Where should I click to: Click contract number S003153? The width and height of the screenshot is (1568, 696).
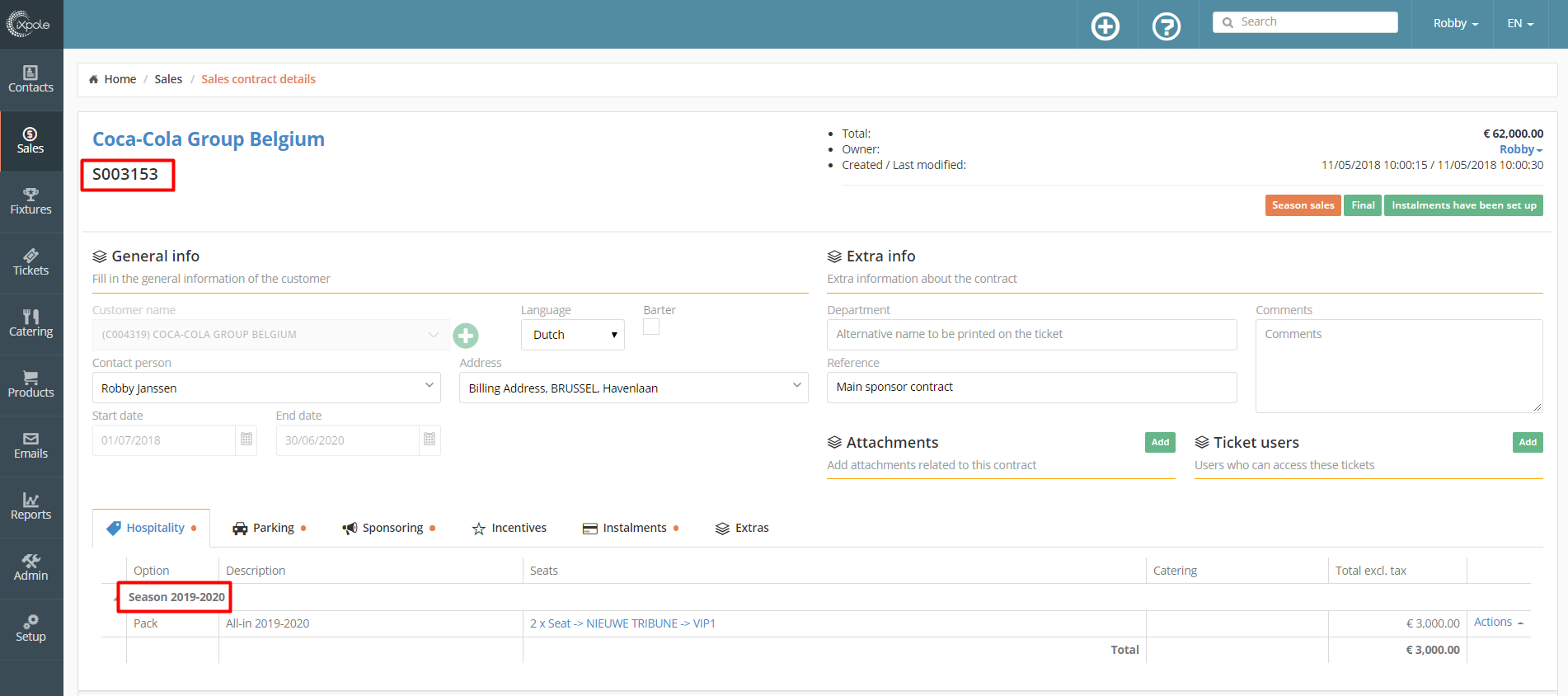[125, 174]
